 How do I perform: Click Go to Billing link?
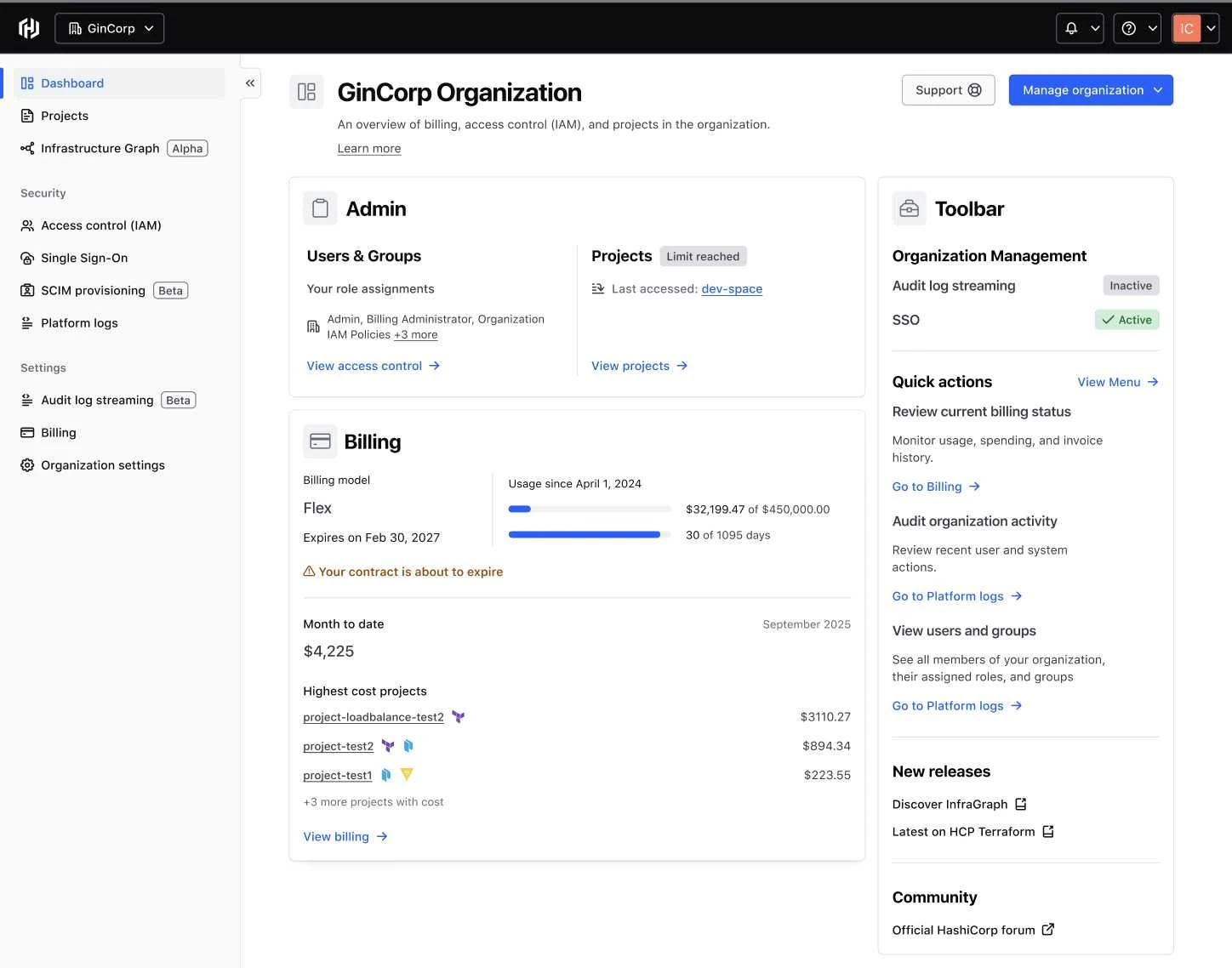[x=936, y=487]
